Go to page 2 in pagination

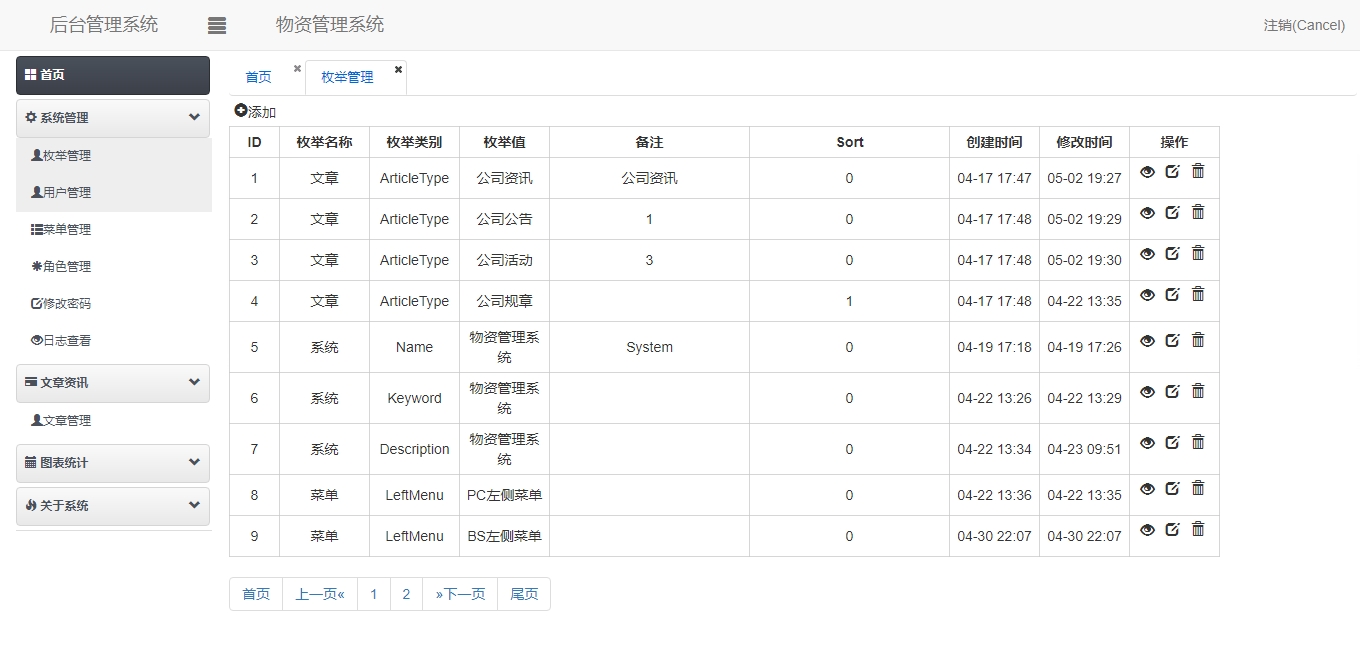pos(406,593)
